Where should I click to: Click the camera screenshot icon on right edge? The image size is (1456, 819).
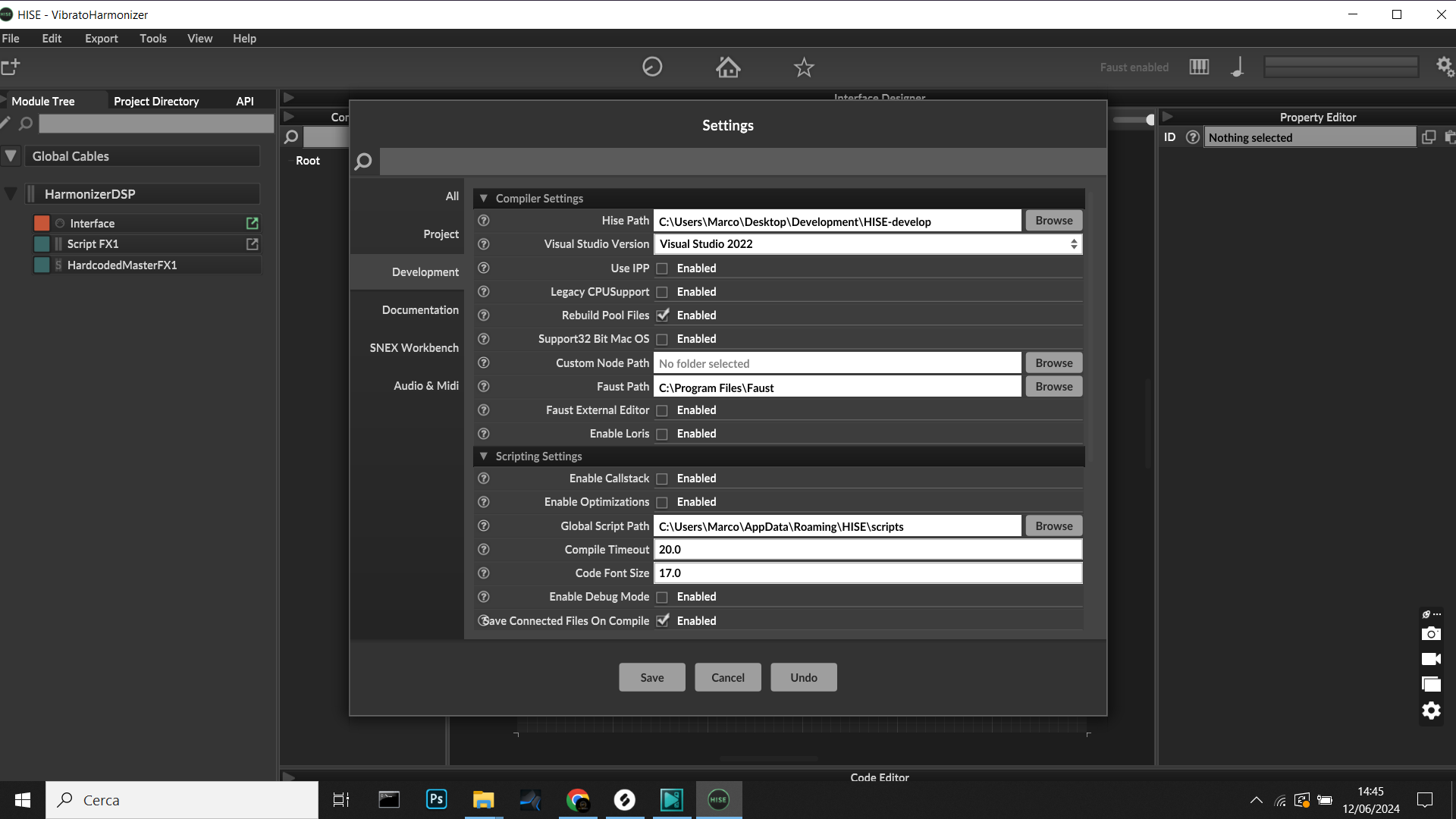point(1431,634)
